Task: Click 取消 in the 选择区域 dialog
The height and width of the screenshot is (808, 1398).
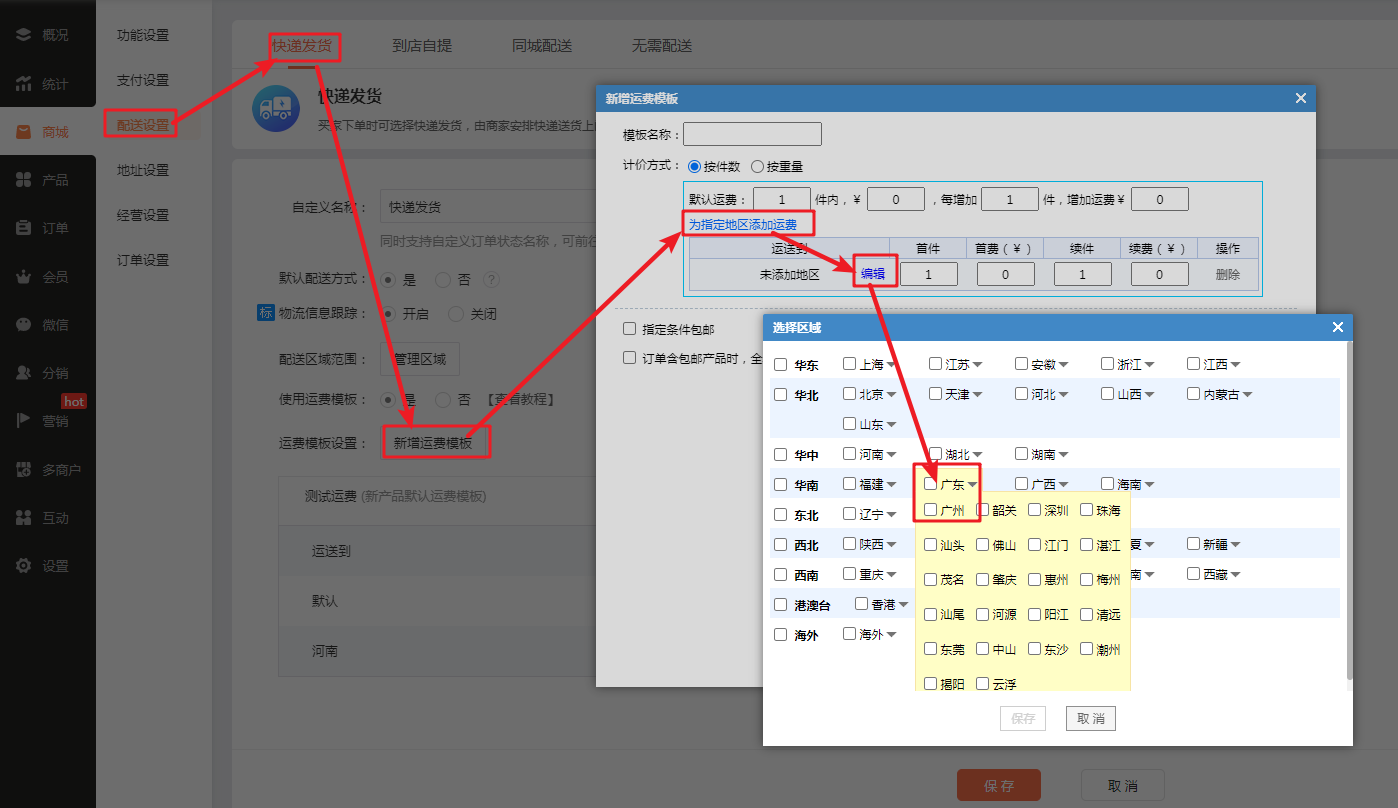Action: (x=1090, y=719)
